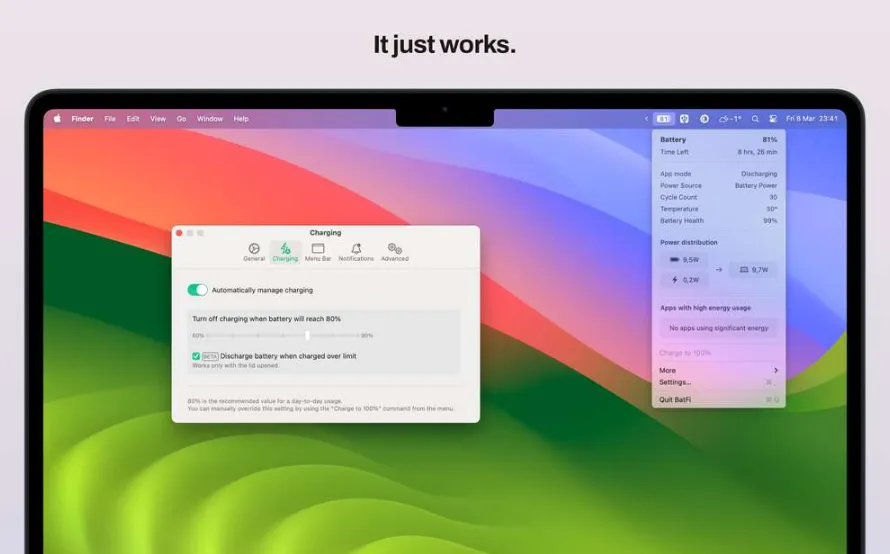Click the weather cloud icon showing -1°

tap(730, 119)
